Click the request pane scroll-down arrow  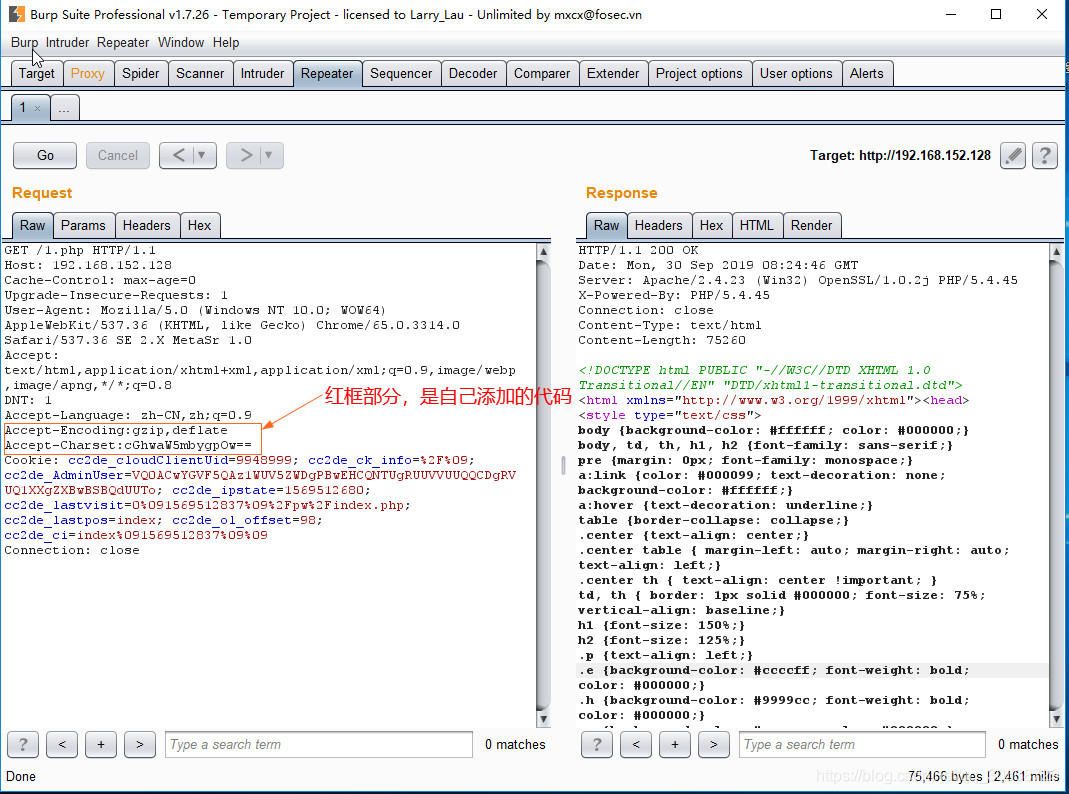pyautogui.click(x=543, y=719)
